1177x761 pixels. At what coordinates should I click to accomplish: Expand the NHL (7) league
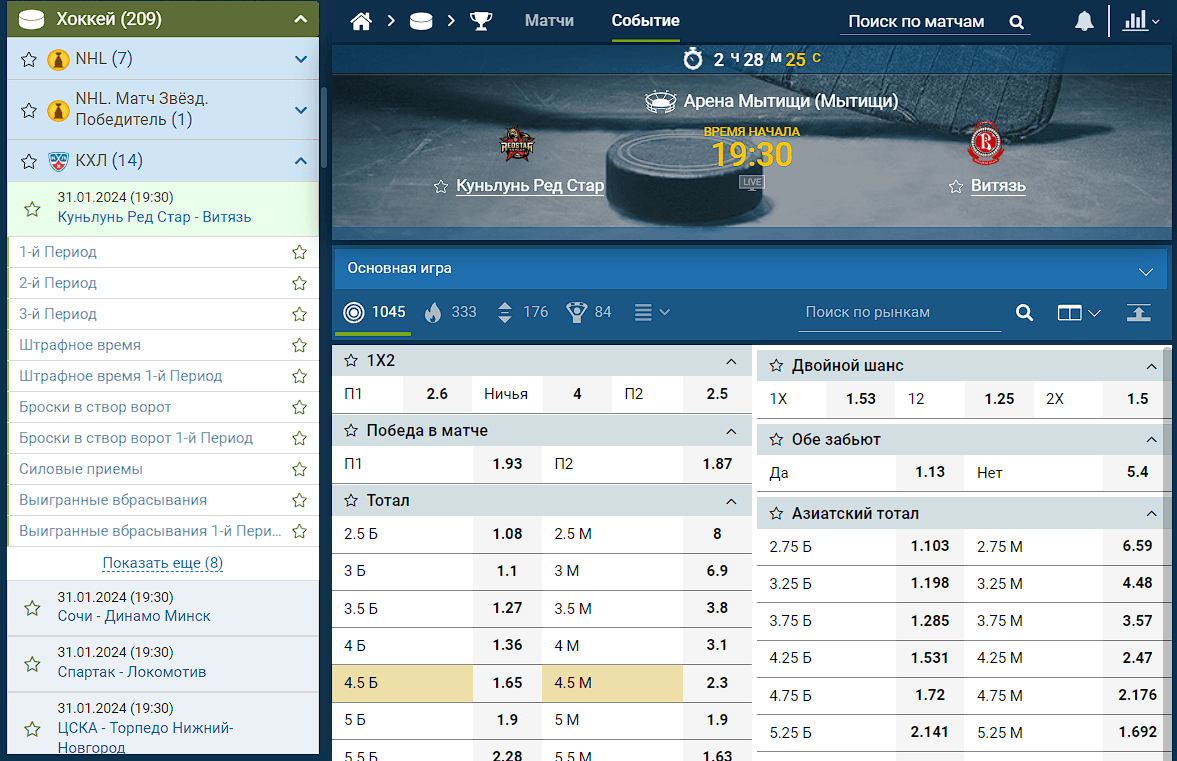pyautogui.click(x=300, y=59)
